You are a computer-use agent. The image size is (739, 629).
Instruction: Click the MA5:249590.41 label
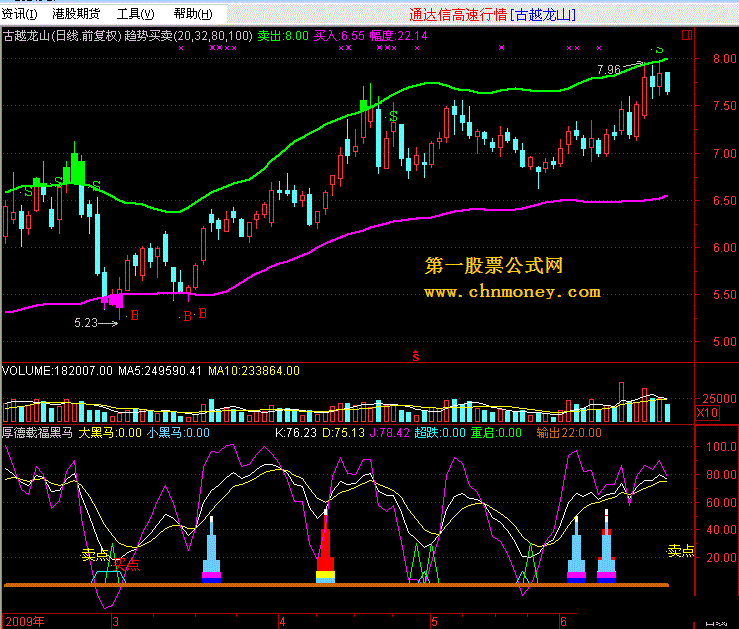(x=160, y=371)
